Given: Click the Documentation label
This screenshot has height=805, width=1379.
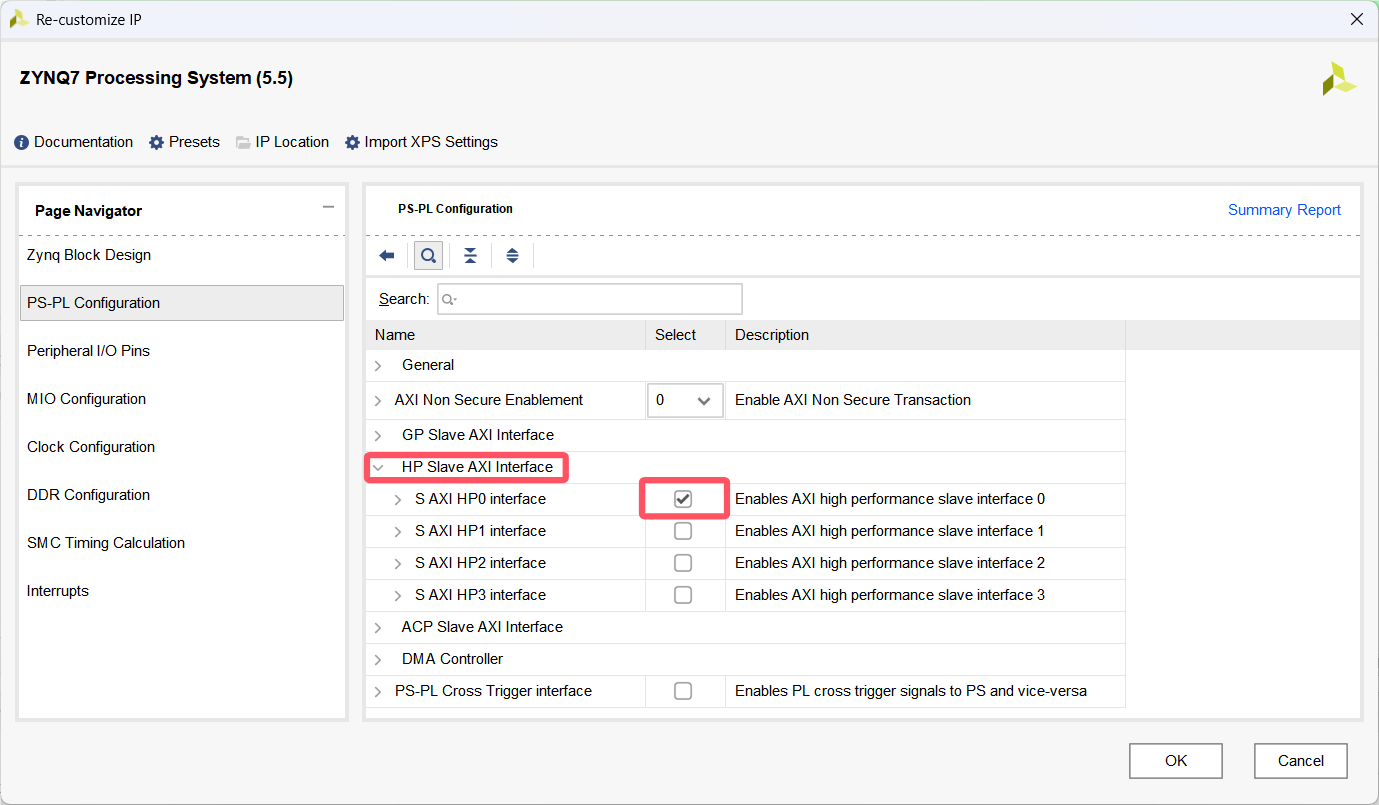Looking at the screenshot, I should click(83, 142).
